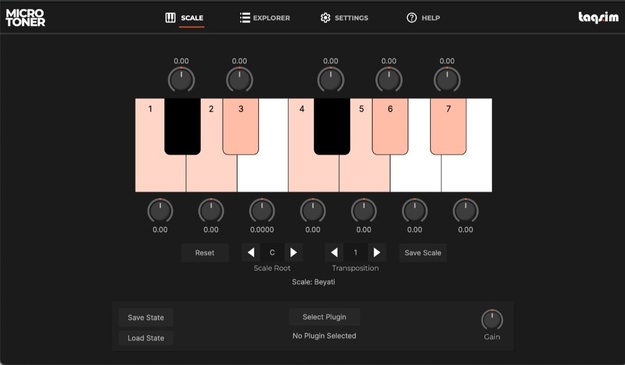The width and height of the screenshot is (625, 365).
Task: Click the Save Scale button
Action: (x=423, y=253)
